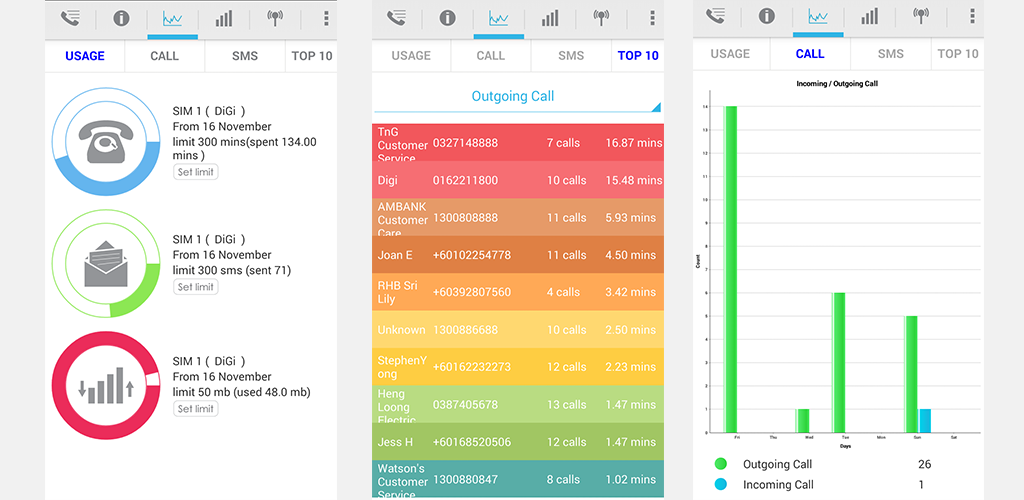The image size is (1024, 500).
Task: Open signal bars icon on Top 10 screen
Action: (550, 18)
